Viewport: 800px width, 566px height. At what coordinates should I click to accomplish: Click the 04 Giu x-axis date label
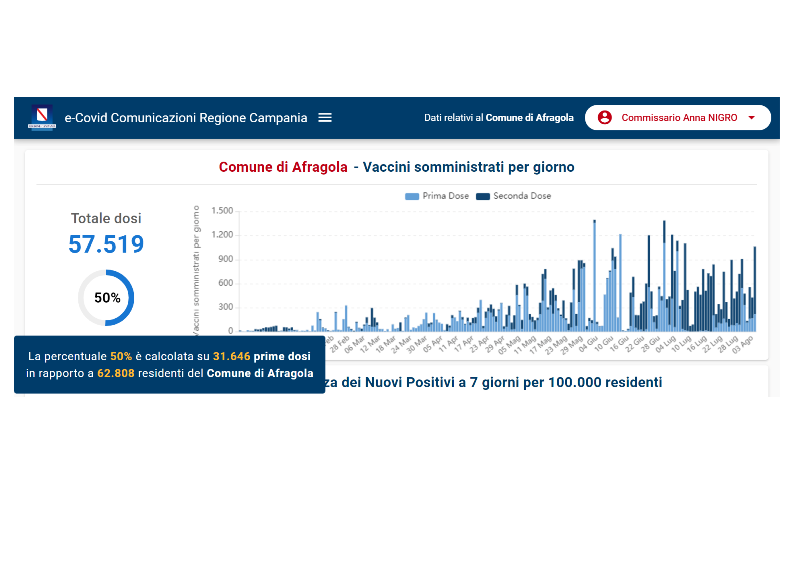tap(588, 344)
